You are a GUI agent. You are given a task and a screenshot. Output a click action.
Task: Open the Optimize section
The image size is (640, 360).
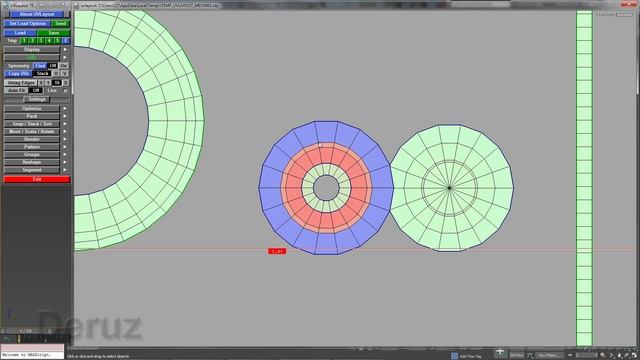(x=32, y=109)
